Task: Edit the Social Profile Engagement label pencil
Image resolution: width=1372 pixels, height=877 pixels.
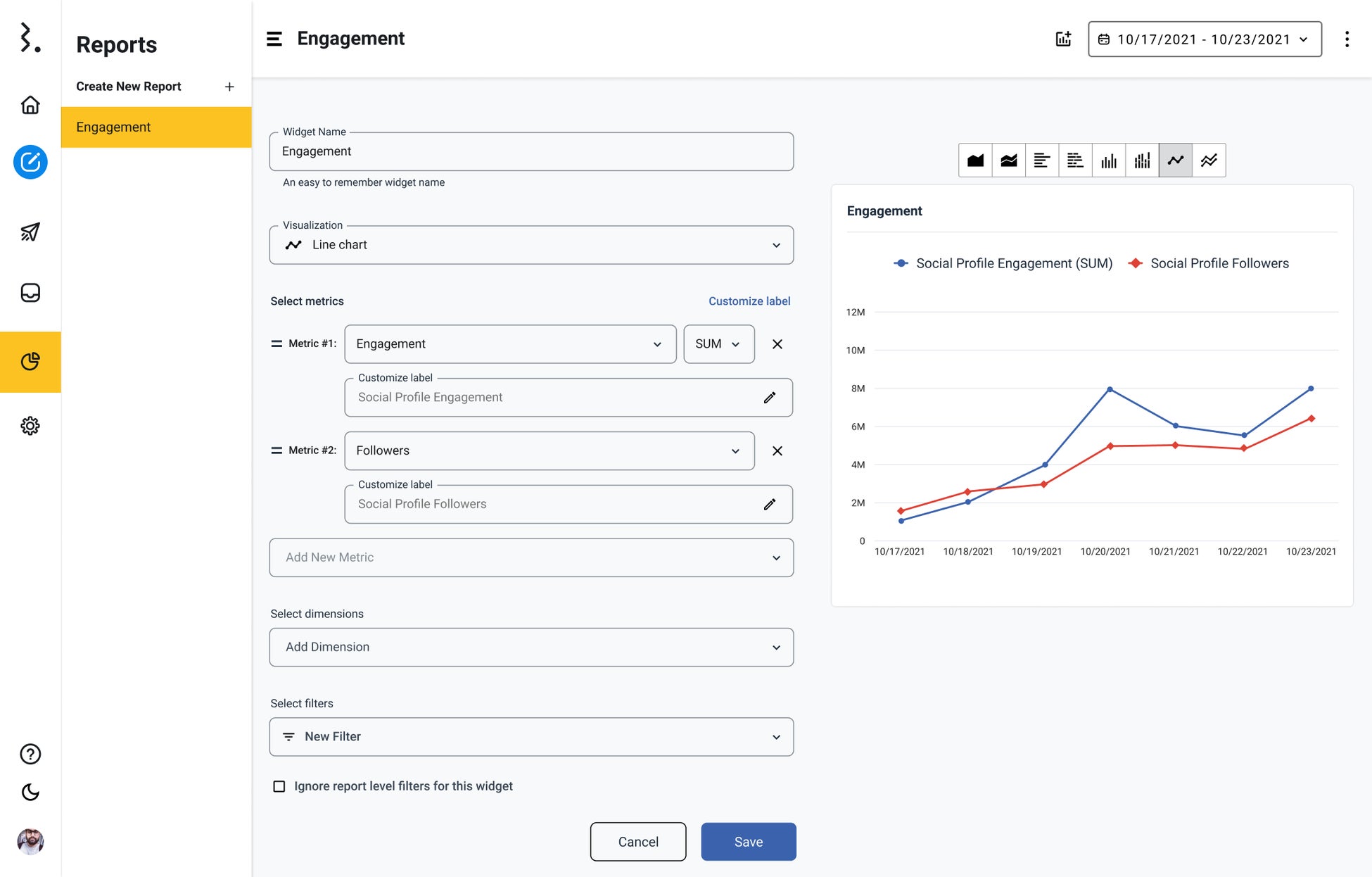Action: pos(770,398)
